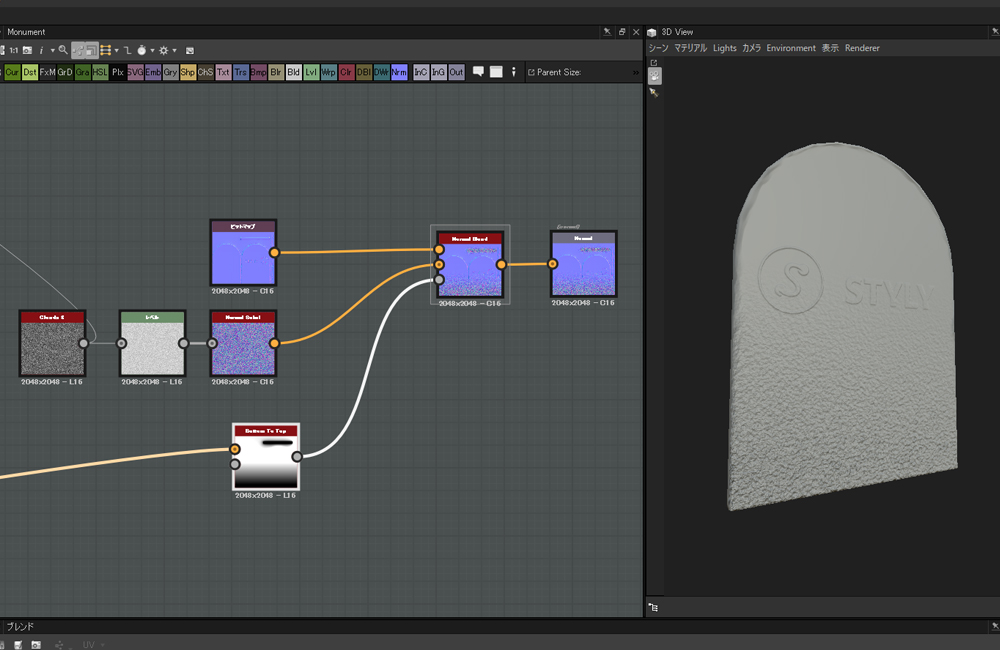Select the Normal Sobel node
Image resolution: width=1000 pixels, height=650 pixels.
tap(243, 343)
